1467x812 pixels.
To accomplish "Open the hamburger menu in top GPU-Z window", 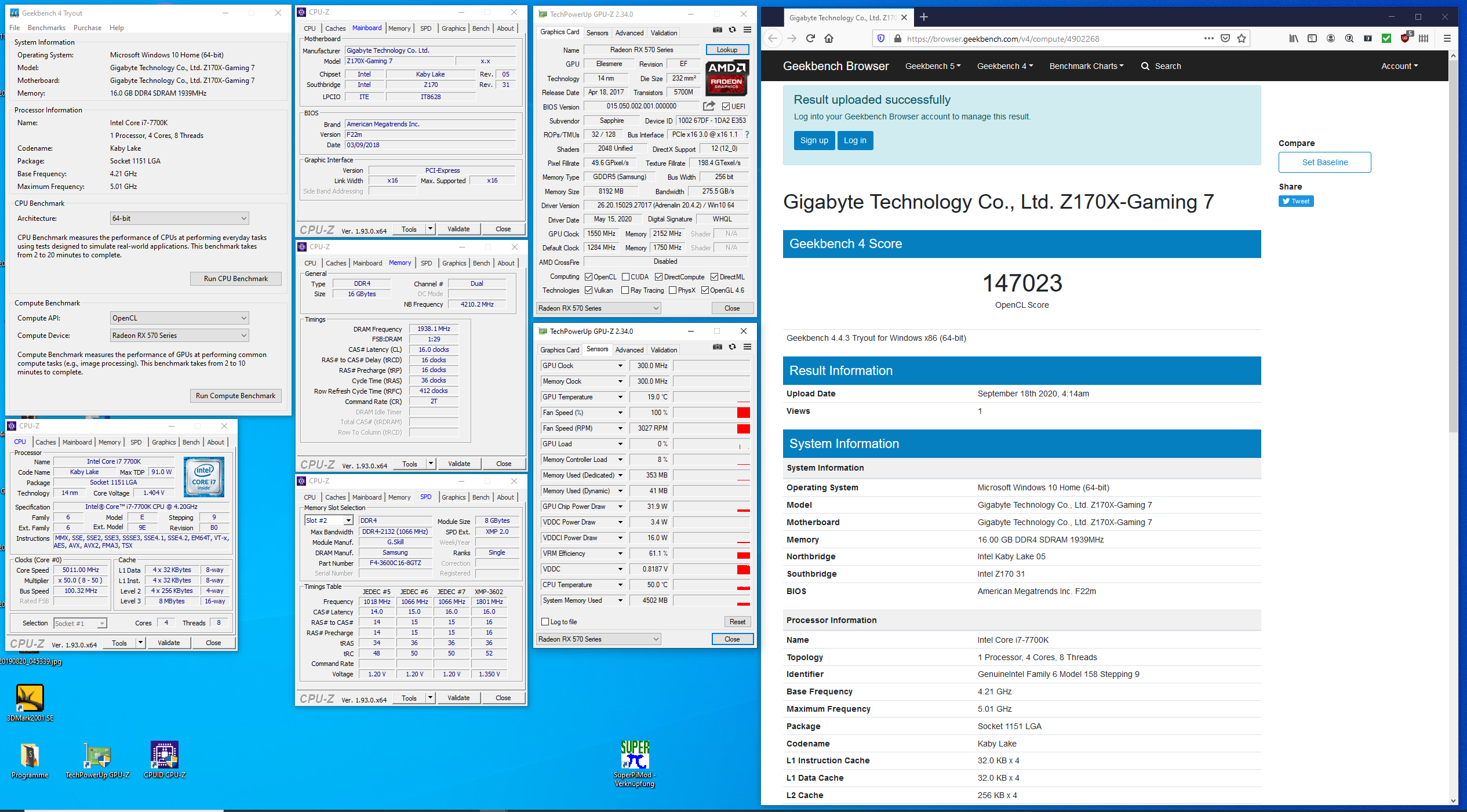I will tap(748, 30).
